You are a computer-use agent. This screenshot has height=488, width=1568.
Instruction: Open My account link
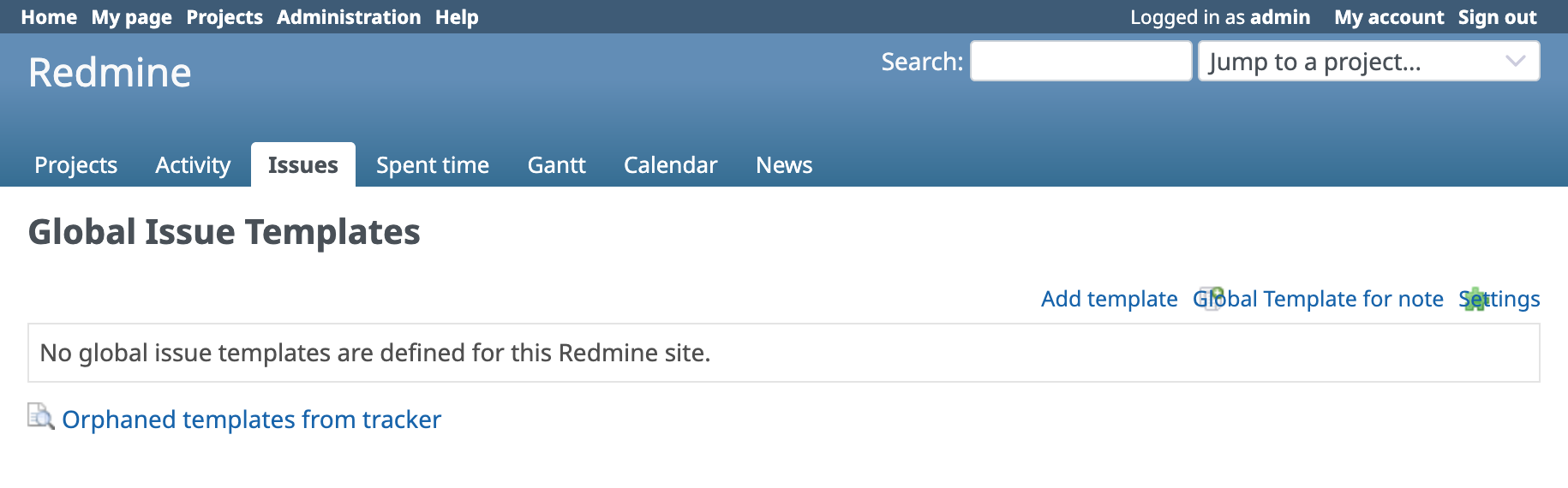click(1388, 17)
